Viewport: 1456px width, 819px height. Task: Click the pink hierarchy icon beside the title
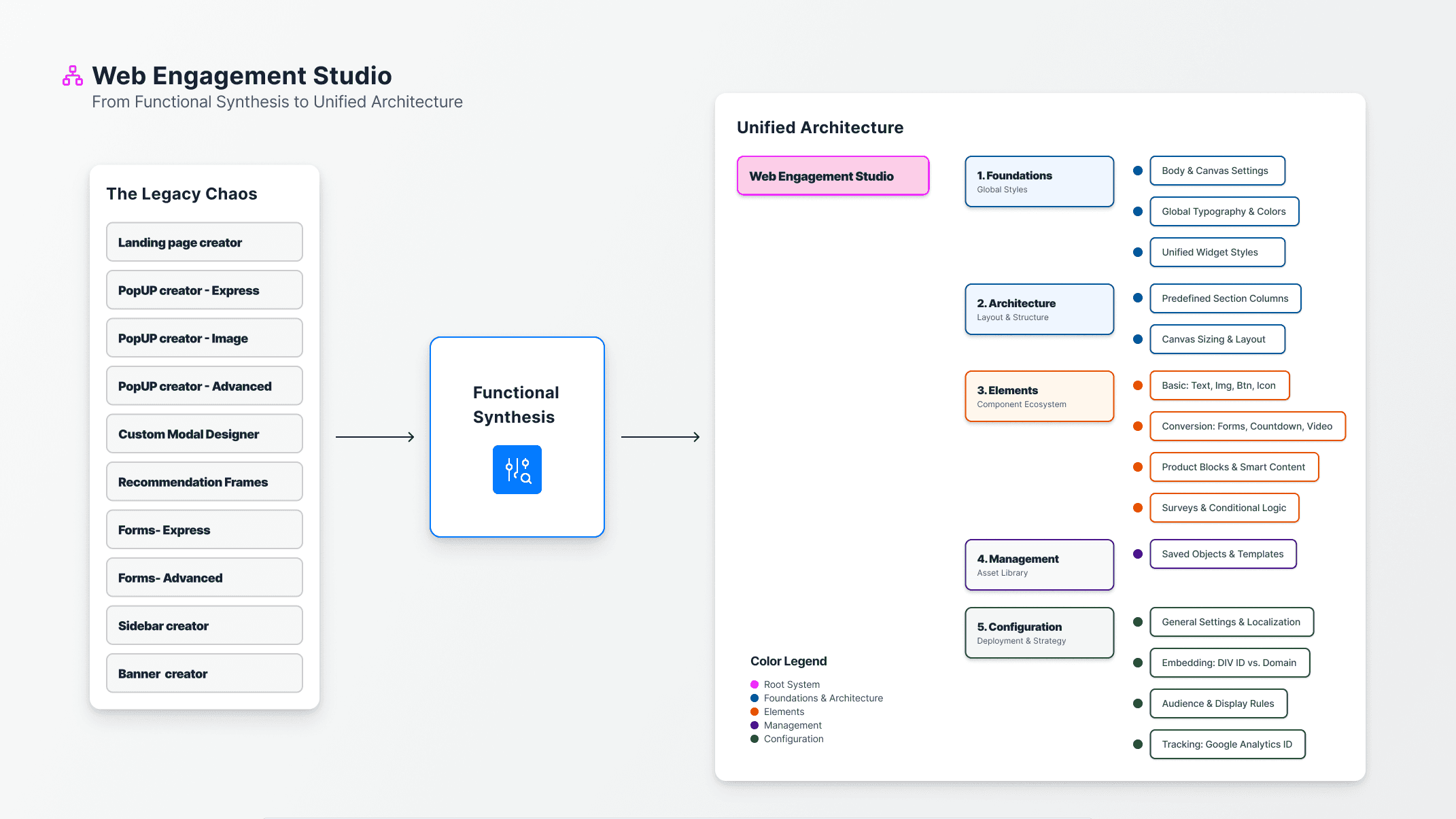coord(73,75)
